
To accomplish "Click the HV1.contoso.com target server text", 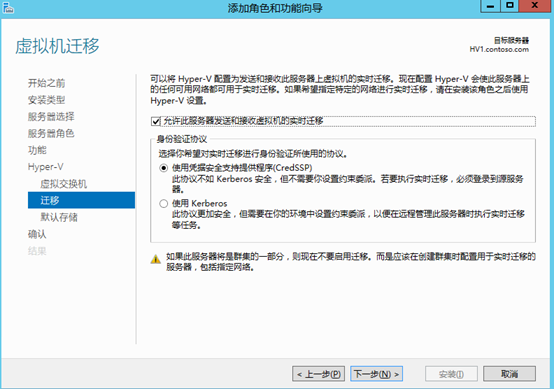I will click(499, 49).
